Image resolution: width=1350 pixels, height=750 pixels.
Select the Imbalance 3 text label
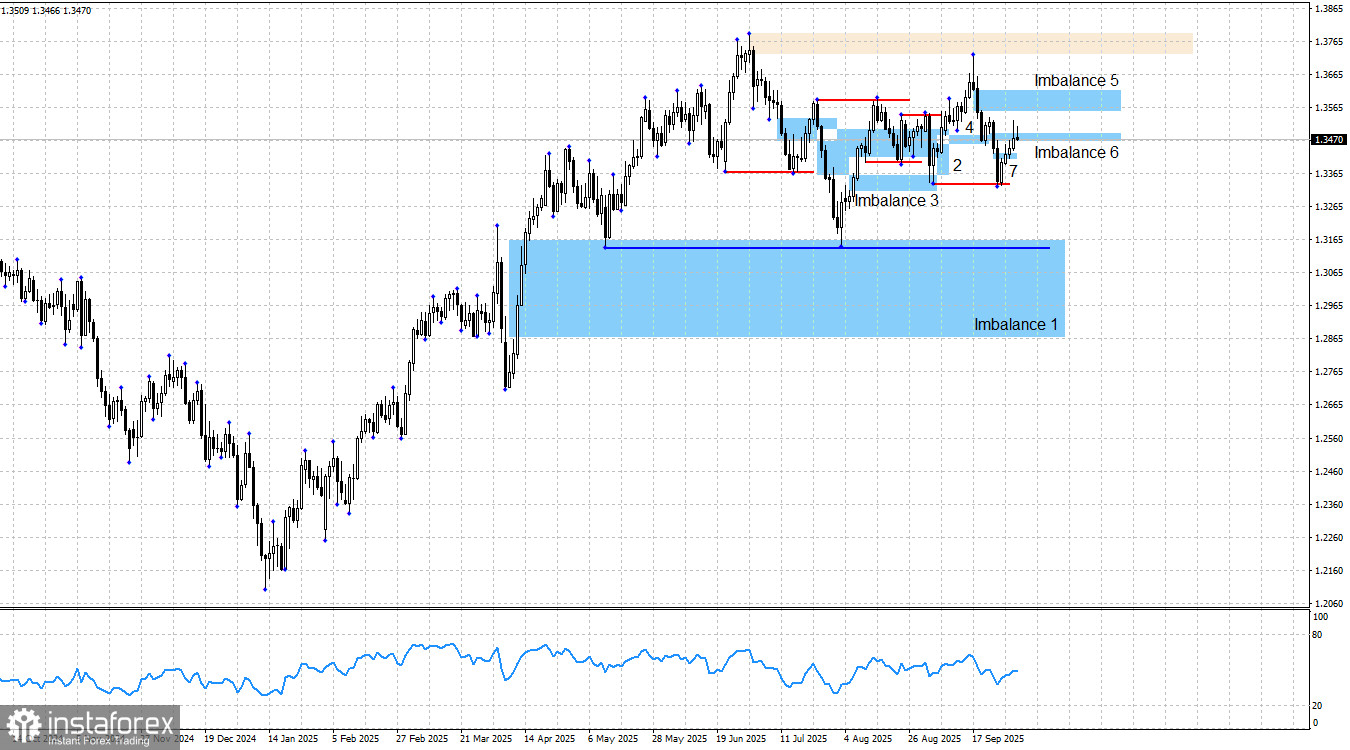(897, 200)
